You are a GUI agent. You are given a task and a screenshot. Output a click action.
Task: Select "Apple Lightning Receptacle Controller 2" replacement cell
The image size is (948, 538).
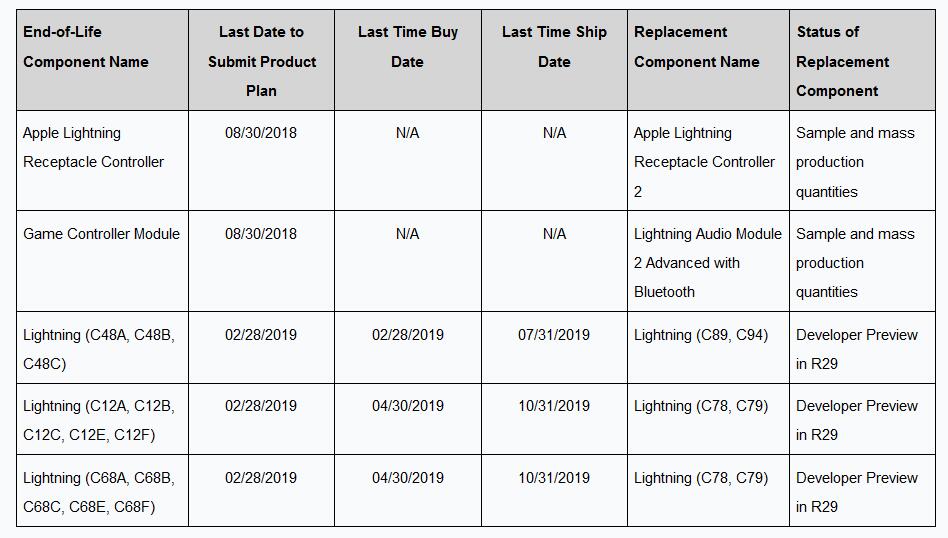pos(704,162)
